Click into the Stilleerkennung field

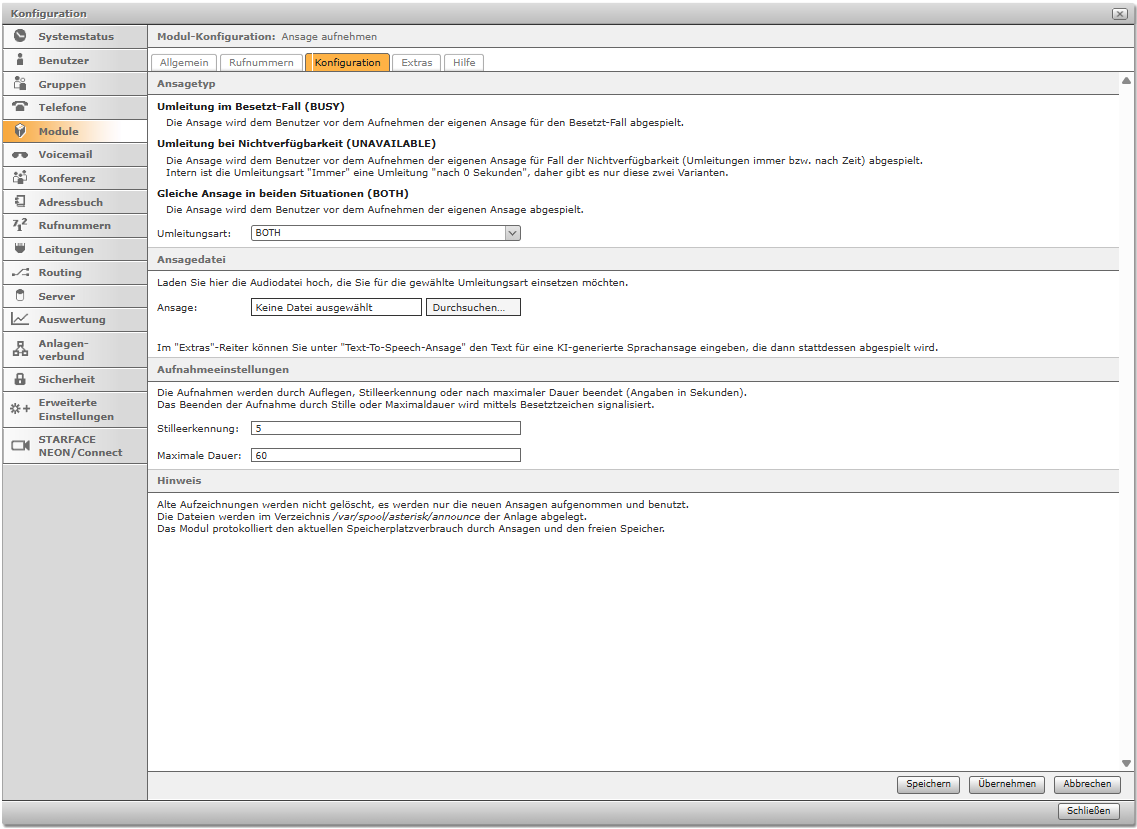click(x=386, y=428)
